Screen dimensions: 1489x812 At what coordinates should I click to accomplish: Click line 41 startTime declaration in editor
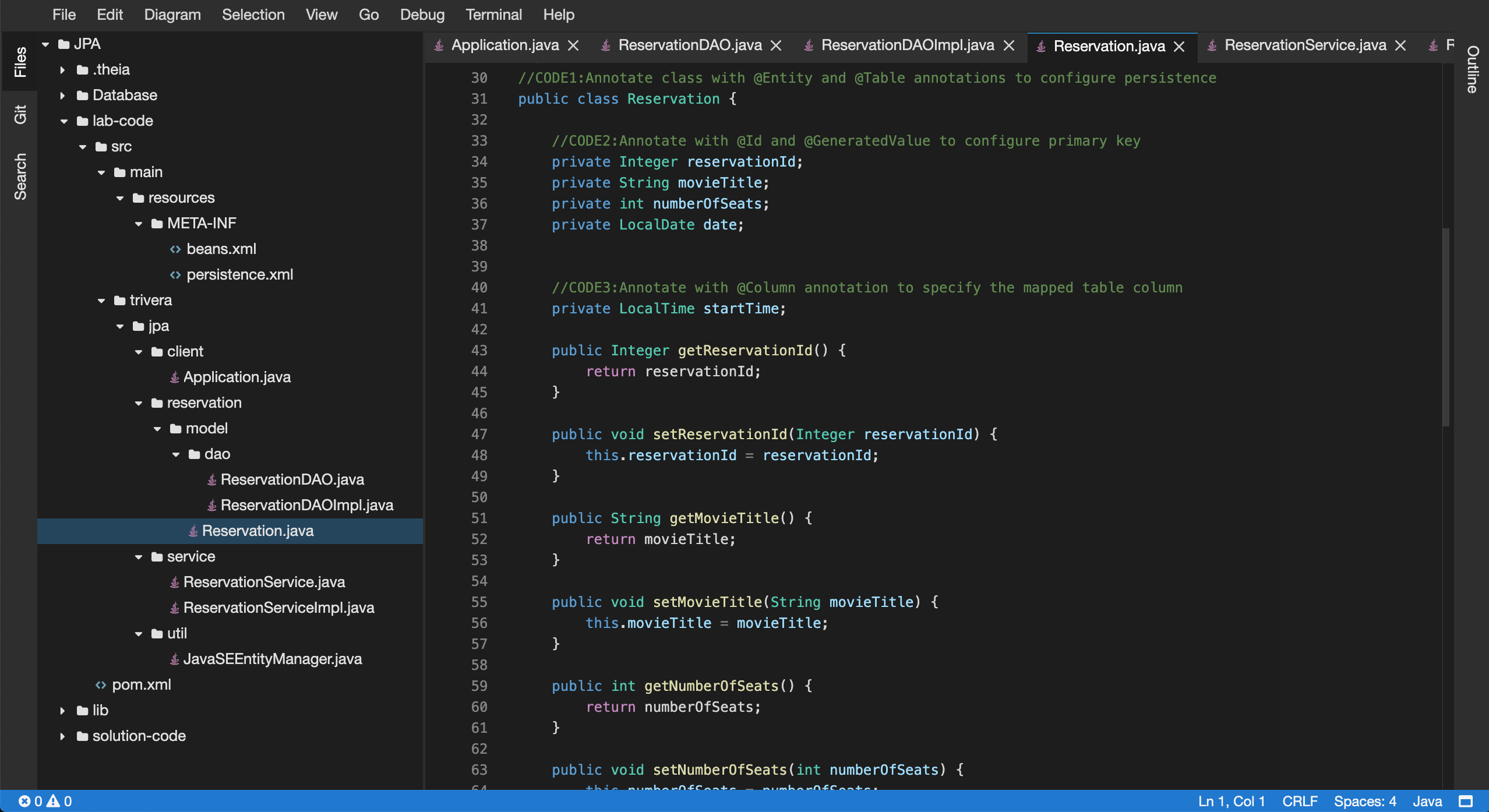tap(669, 309)
